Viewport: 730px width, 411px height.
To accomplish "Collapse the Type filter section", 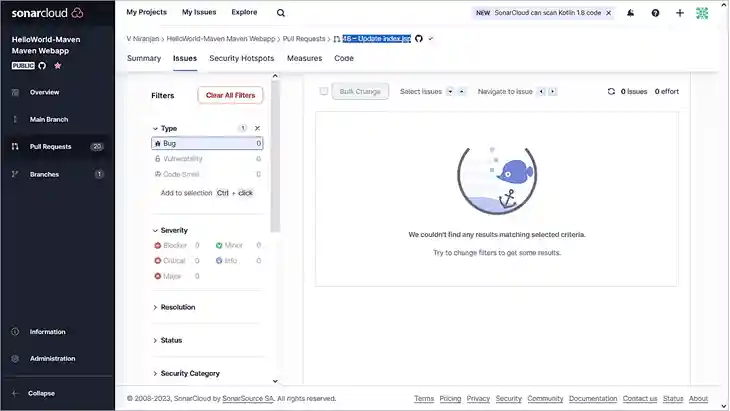I will 165,128.
